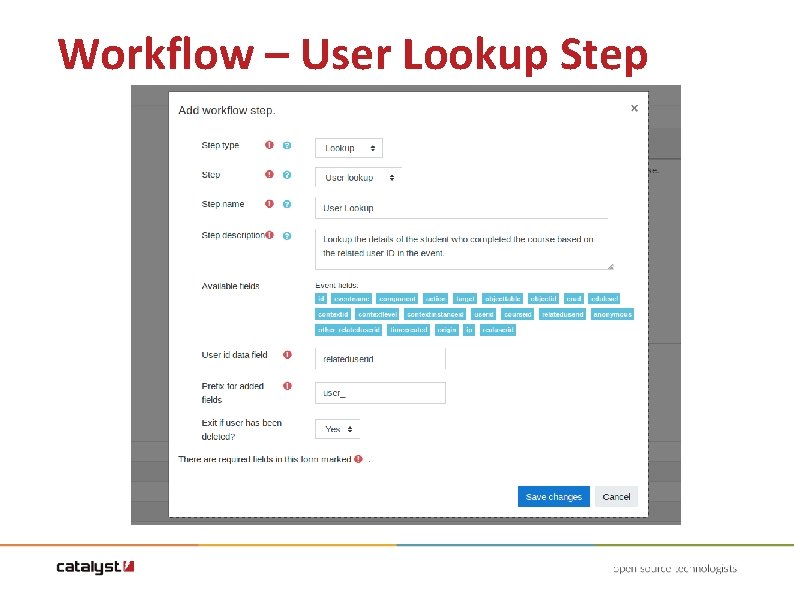Image resolution: width=794 pixels, height=595 pixels.
Task: Select the id event field tag
Action: point(321,299)
